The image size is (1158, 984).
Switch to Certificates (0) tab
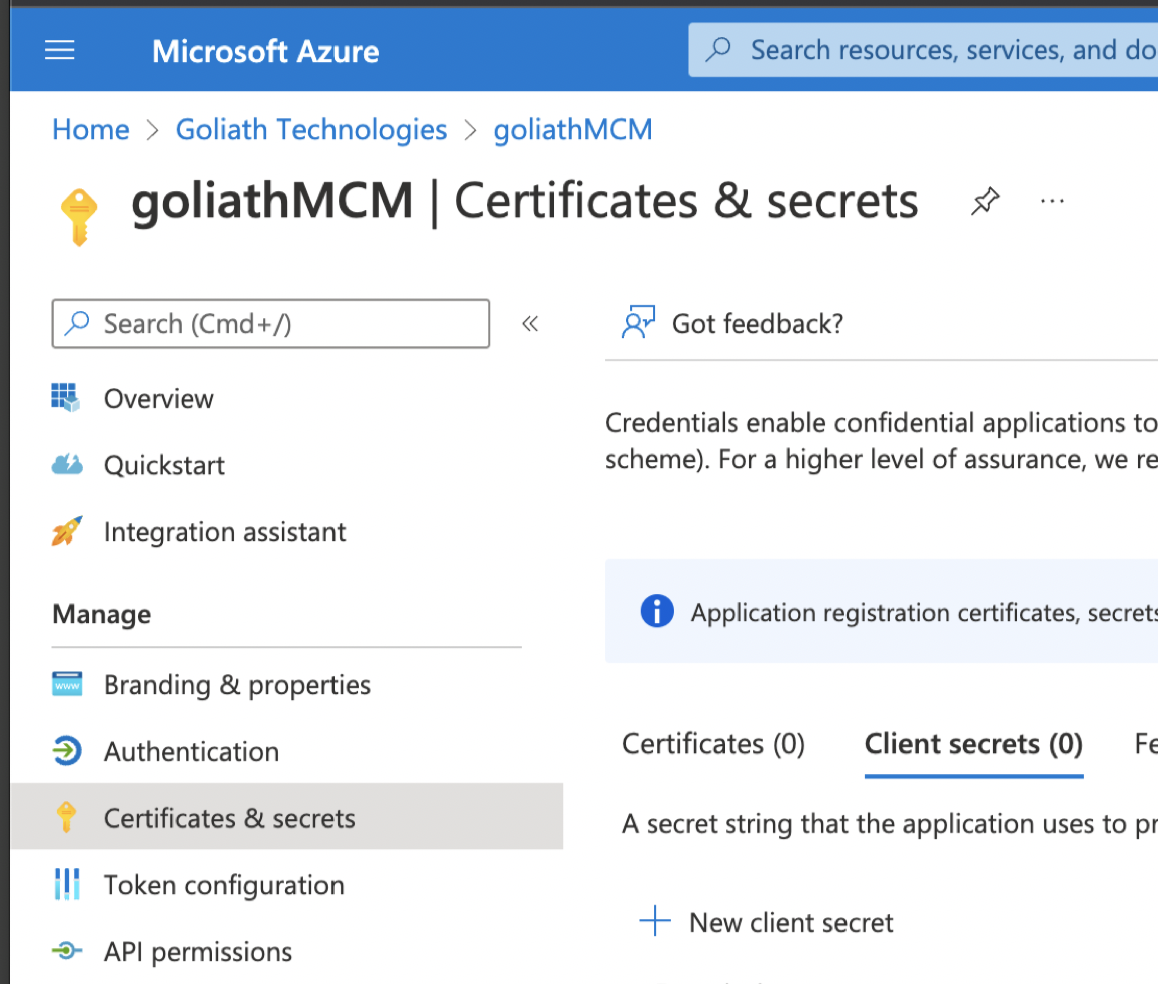(713, 744)
